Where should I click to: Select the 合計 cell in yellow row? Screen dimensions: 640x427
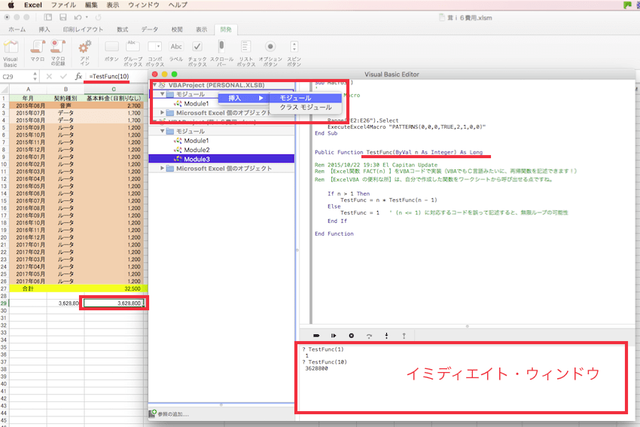coord(28,288)
